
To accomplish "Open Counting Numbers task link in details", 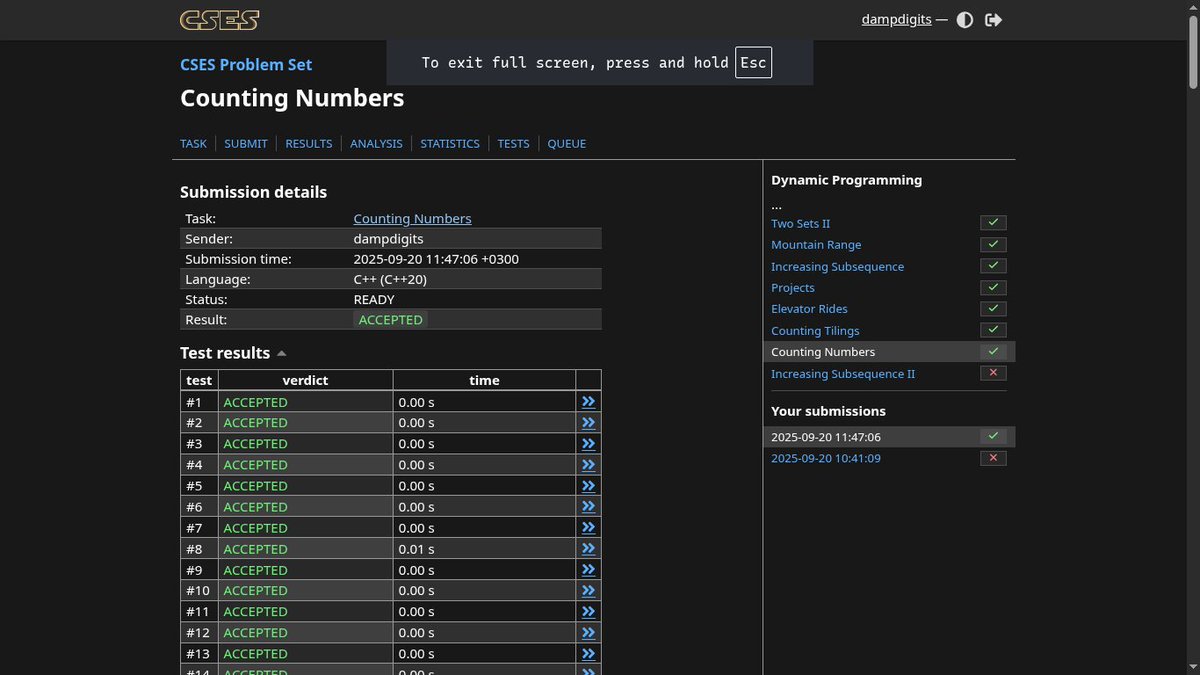I will pyautogui.click(x=412, y=219).
